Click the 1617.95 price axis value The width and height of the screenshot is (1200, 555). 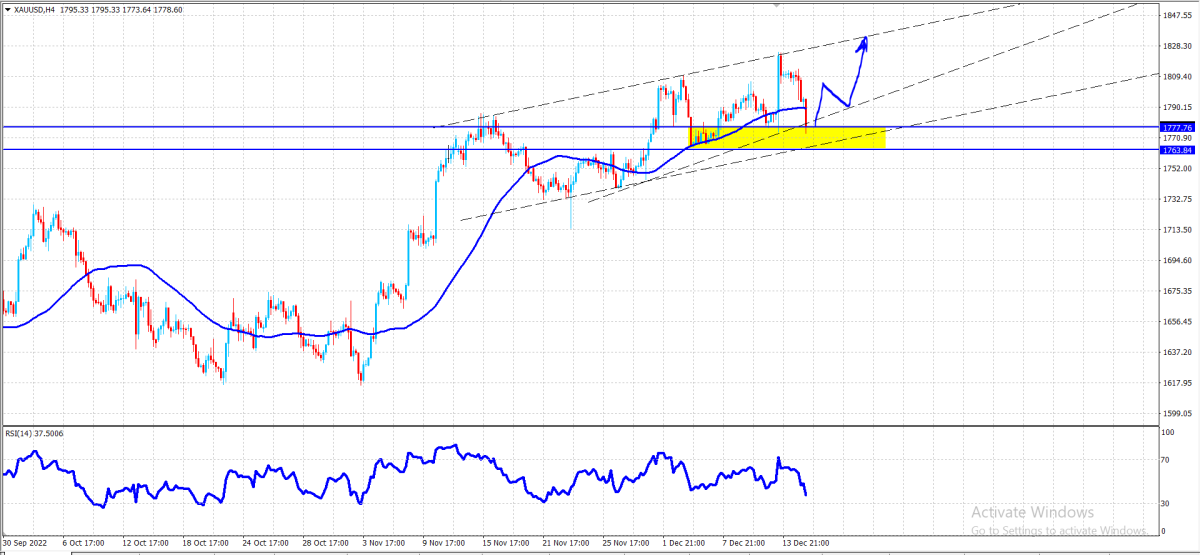1177,383
